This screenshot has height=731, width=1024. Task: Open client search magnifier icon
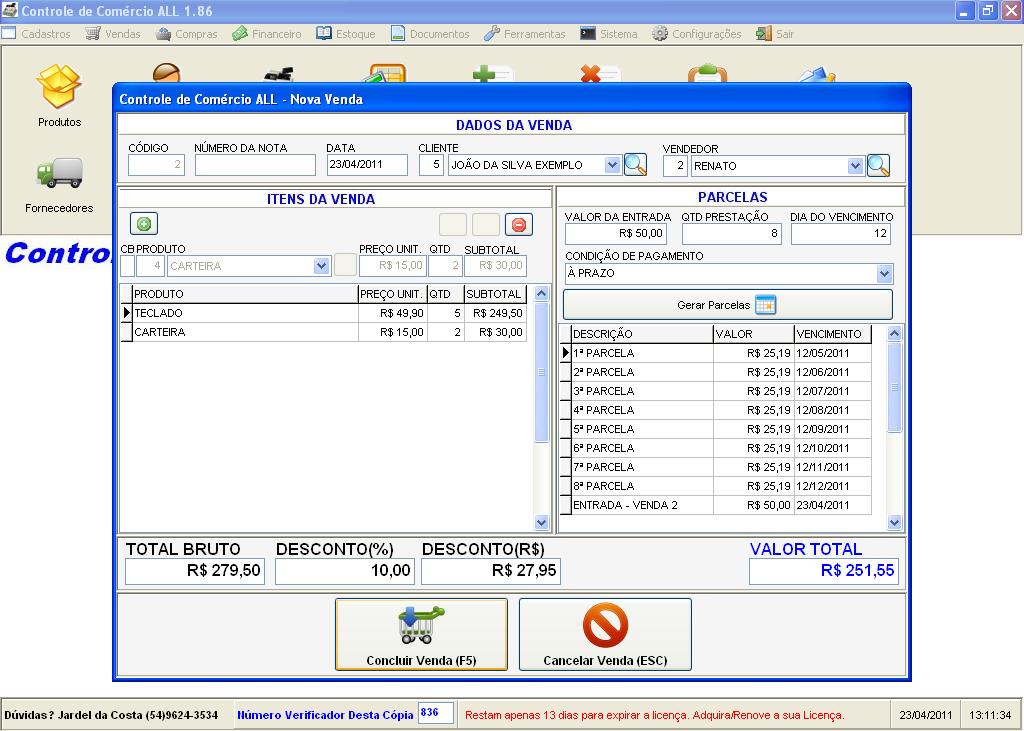635,165
